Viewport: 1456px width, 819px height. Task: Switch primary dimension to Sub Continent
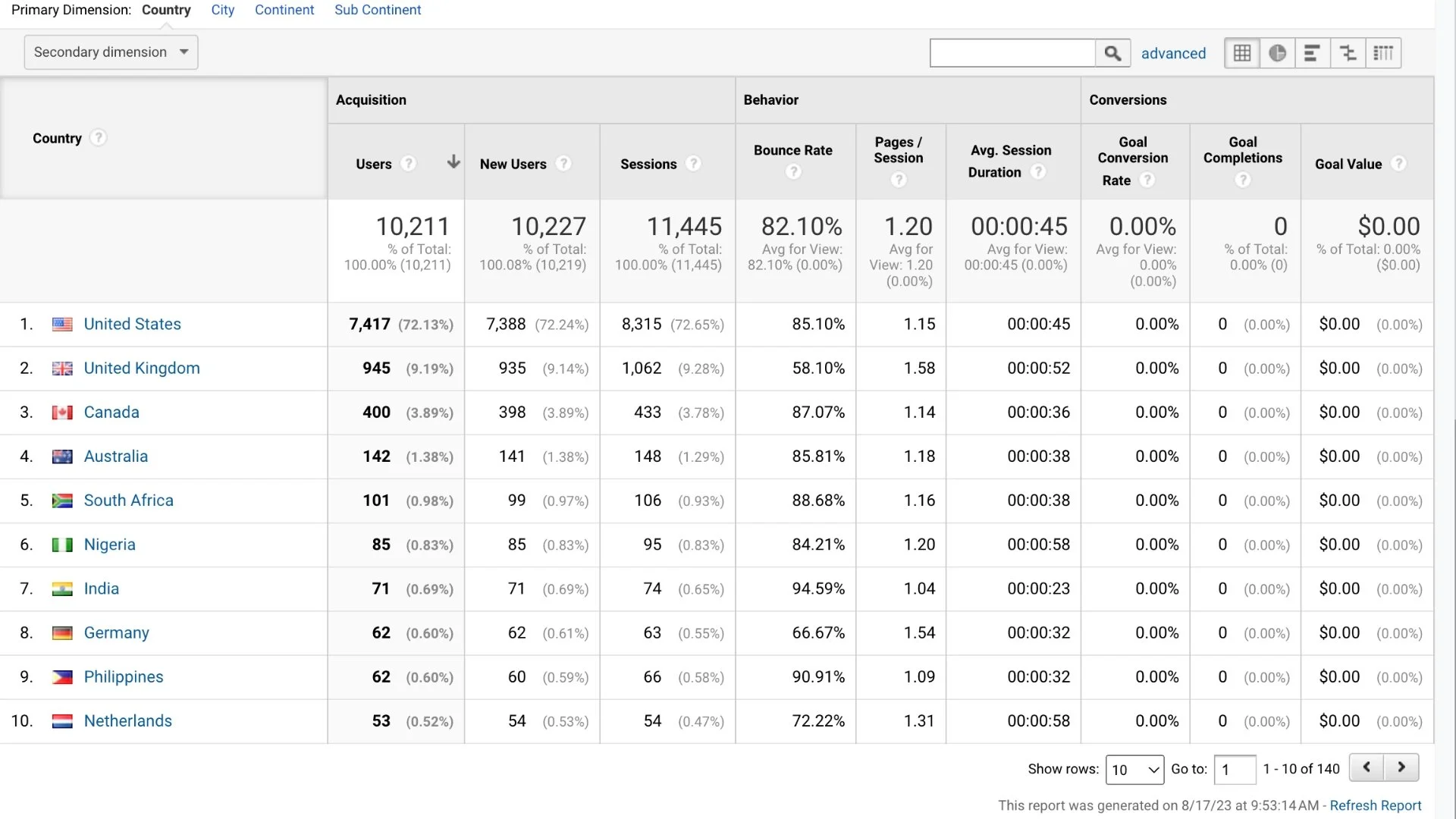pos(378,10)
